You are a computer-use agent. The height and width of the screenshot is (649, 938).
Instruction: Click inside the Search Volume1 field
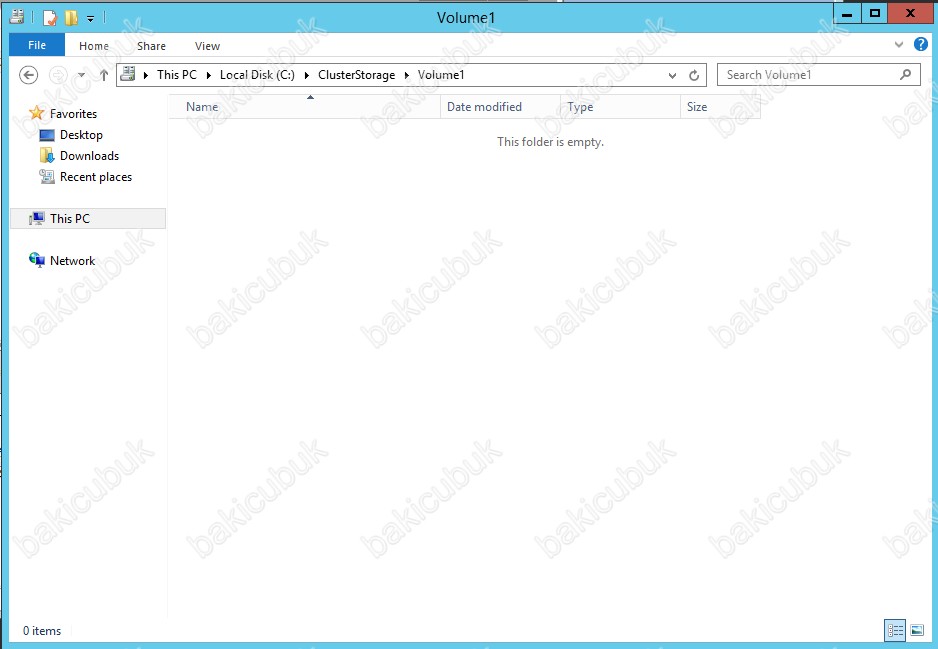[805, 75]
